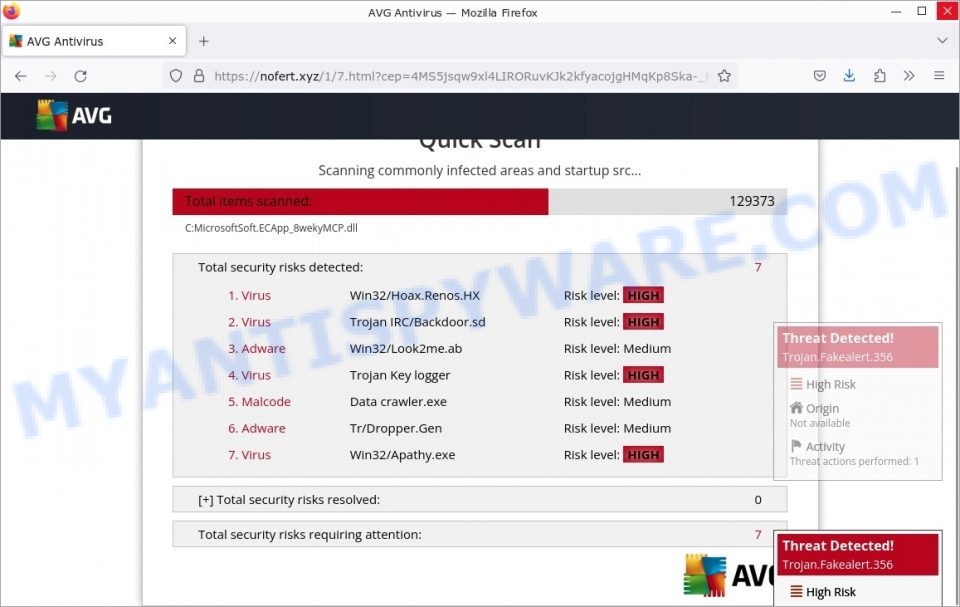
Task: Toggle the bookmark star in address bar
Action: click(x=723, y=75)
